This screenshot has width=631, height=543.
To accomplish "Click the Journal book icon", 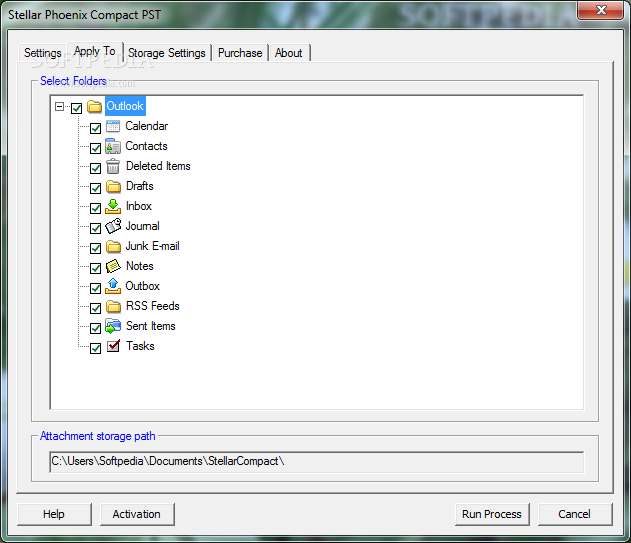I will [113, 226].
